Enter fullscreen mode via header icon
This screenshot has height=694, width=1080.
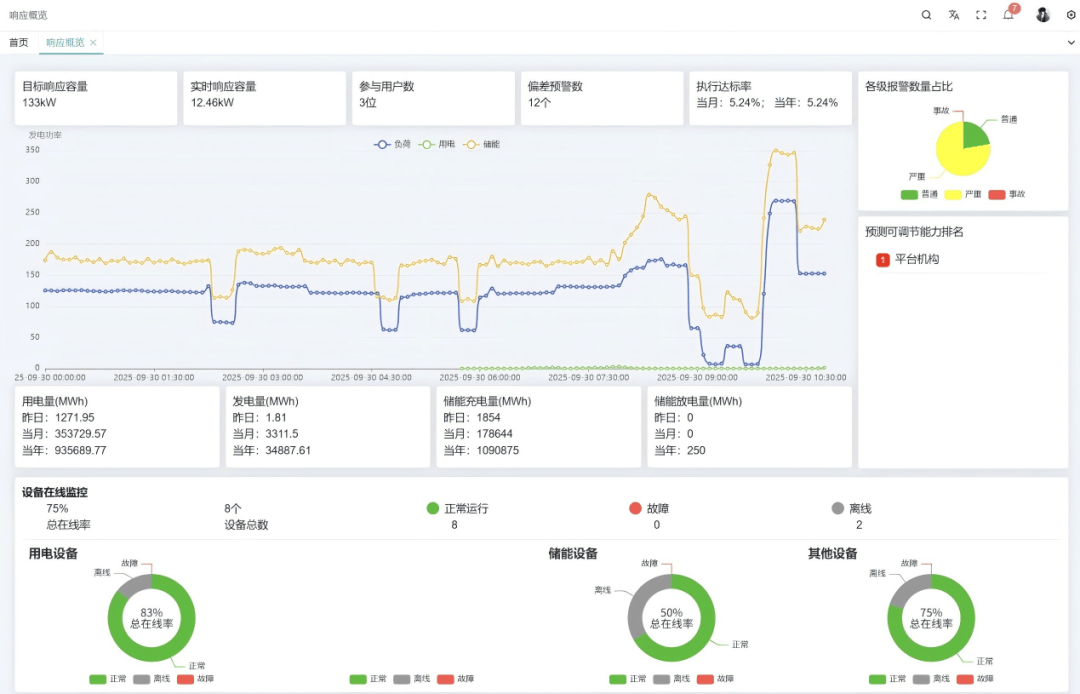pos(981,15)
